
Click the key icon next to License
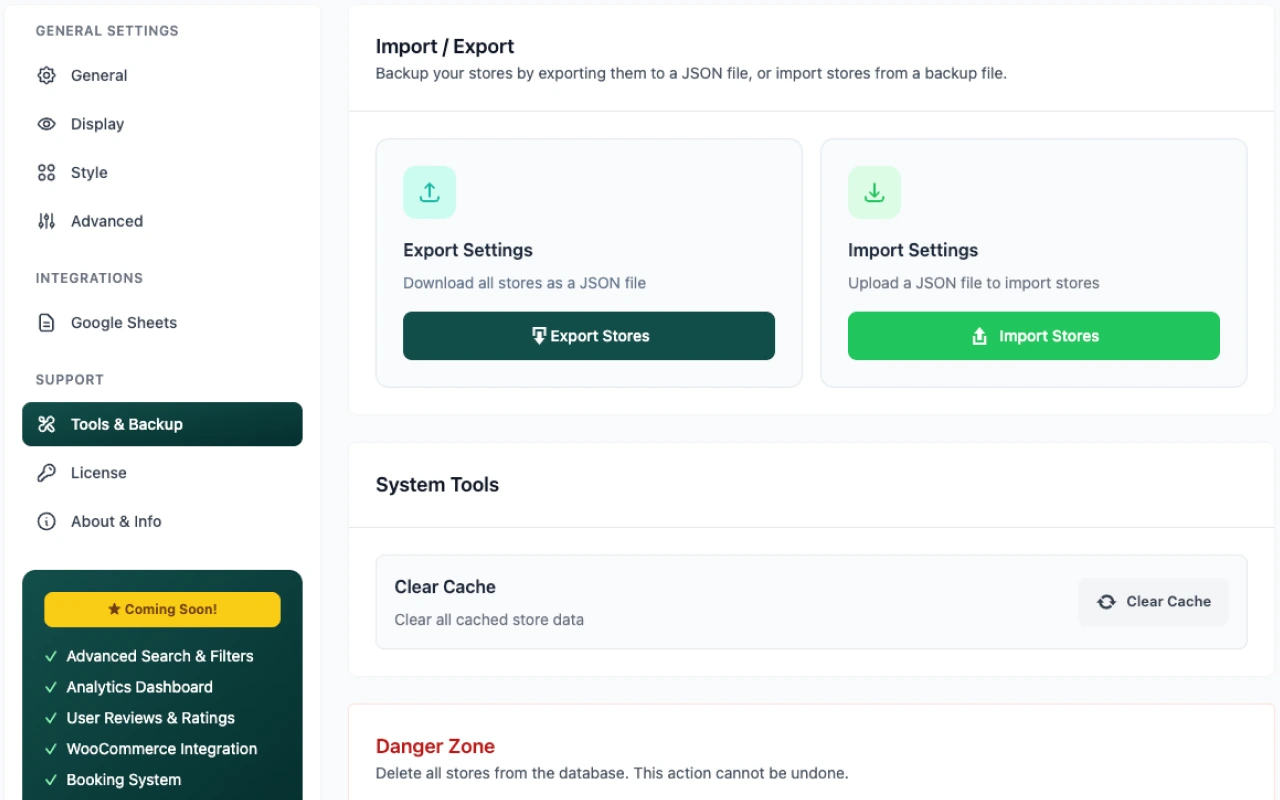[46, 472]
